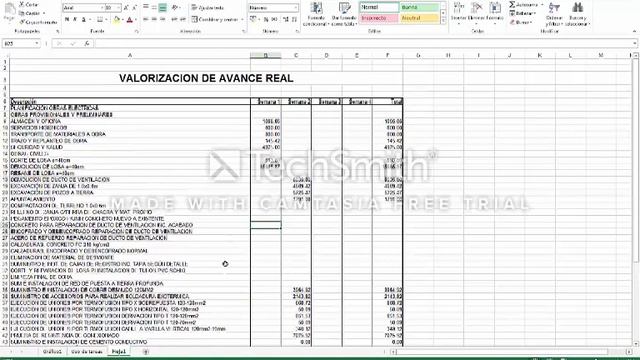Apply percent style
The width and height of the screenshot is (640, 360).
coord(266,19)
